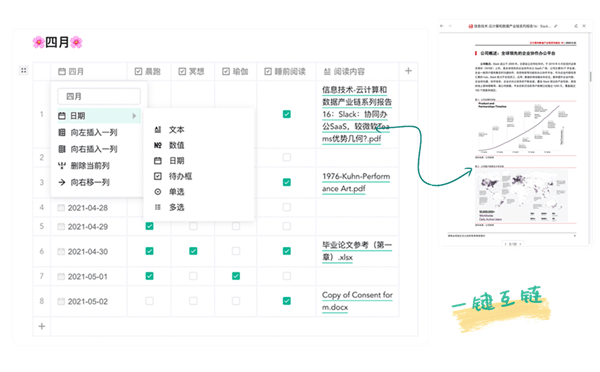
Task: Check 睡前阅读 in row 2
Action: click(287, 157)
